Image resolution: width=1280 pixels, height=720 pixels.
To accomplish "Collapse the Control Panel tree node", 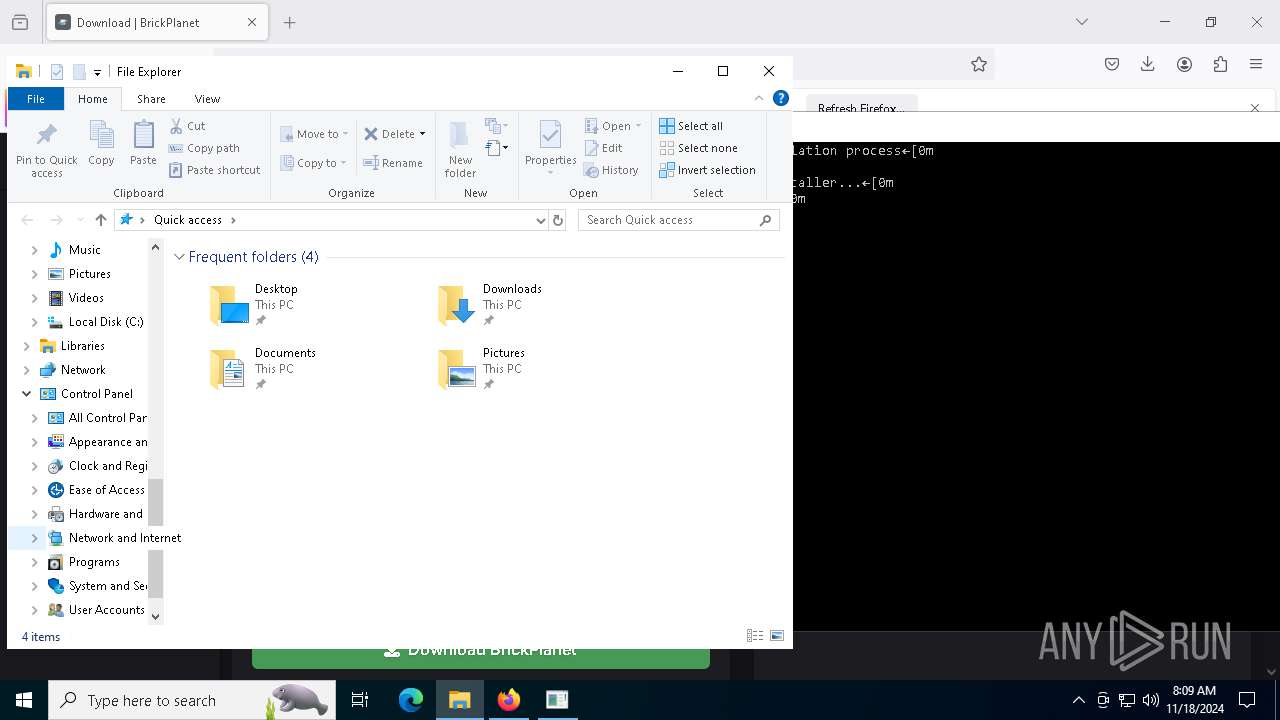I will click(26, 394).
